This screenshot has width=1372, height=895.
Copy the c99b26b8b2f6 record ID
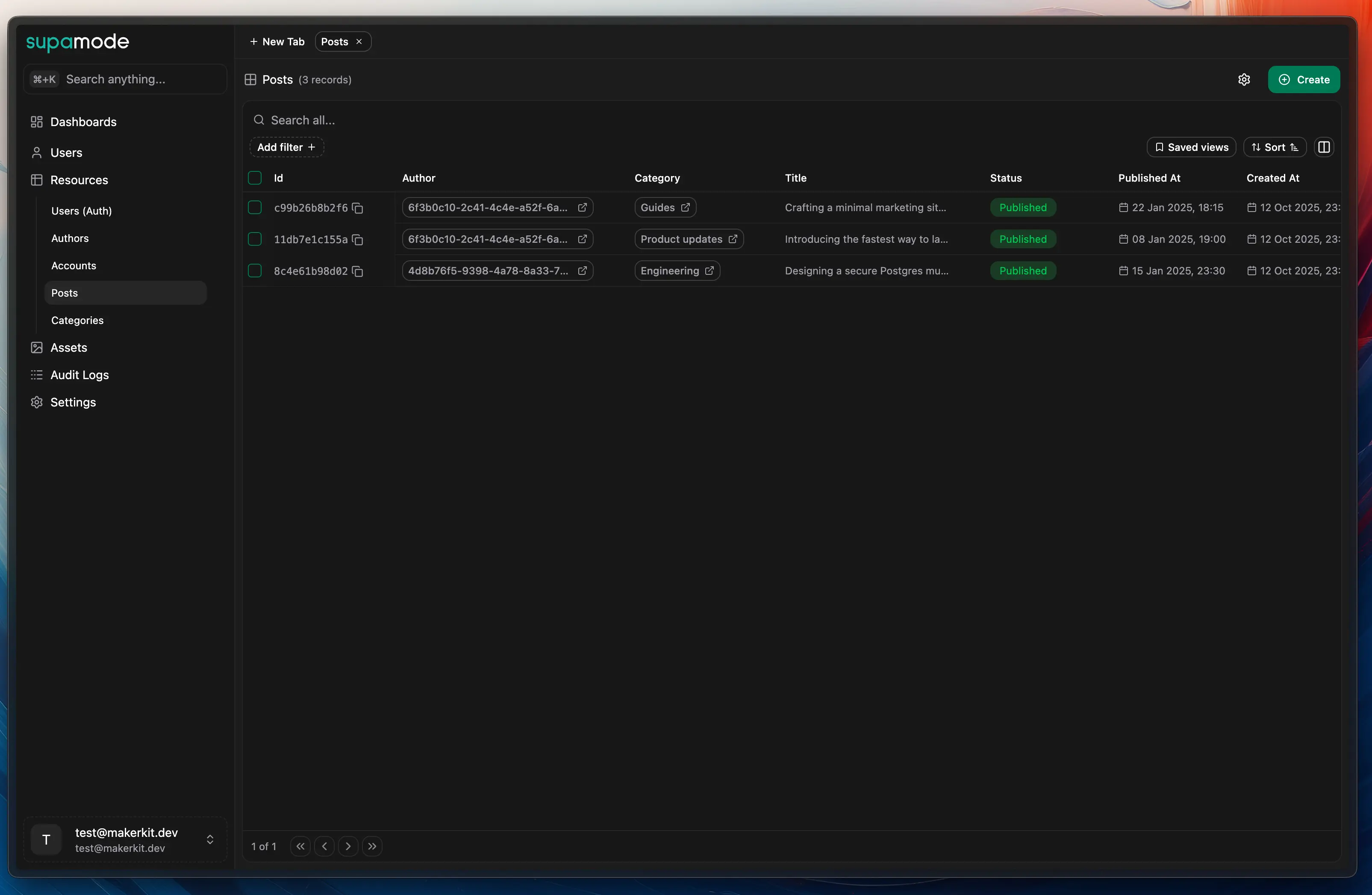click(357, 208)
